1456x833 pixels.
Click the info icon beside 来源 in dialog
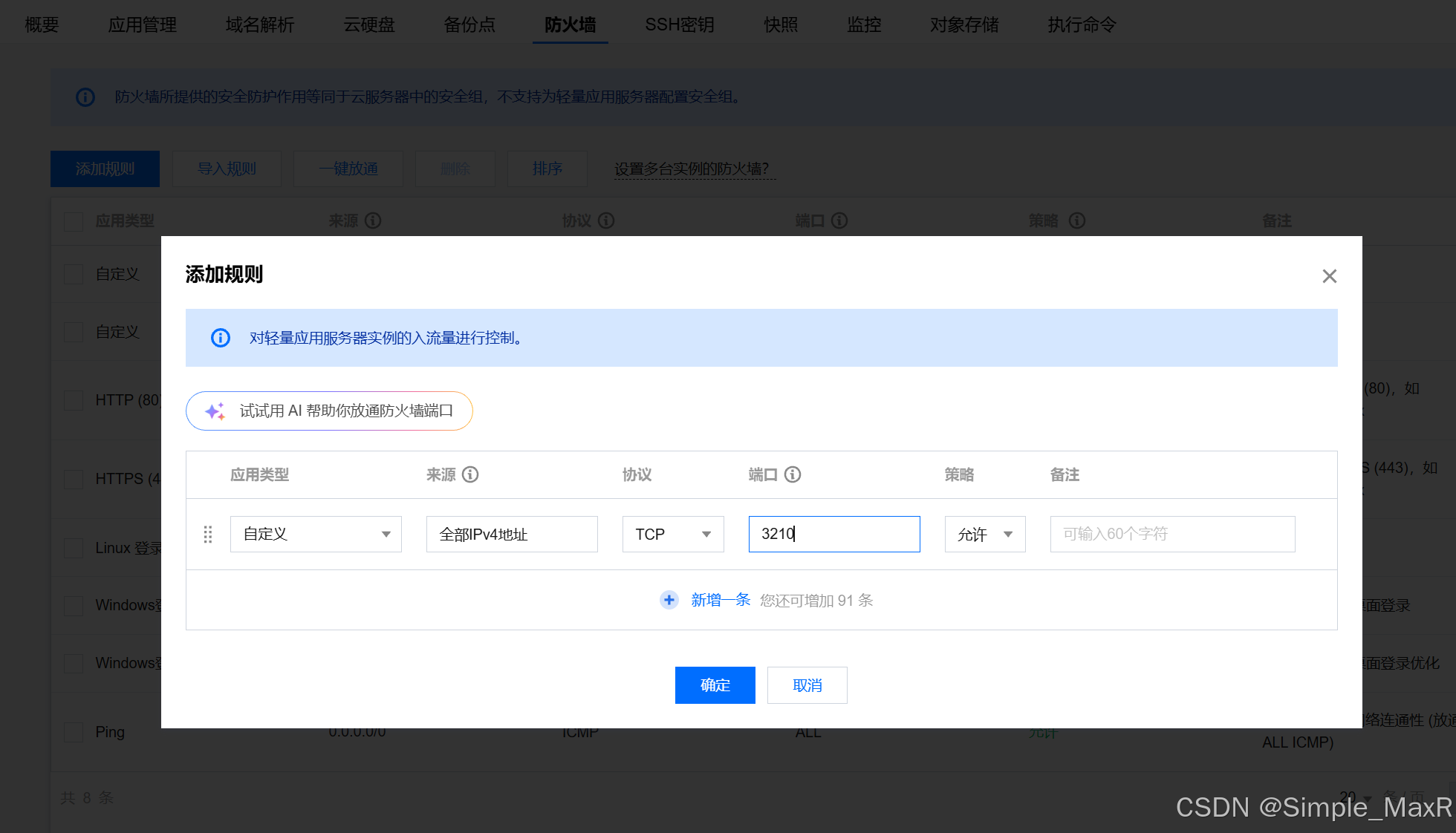[x=470, y=474]
